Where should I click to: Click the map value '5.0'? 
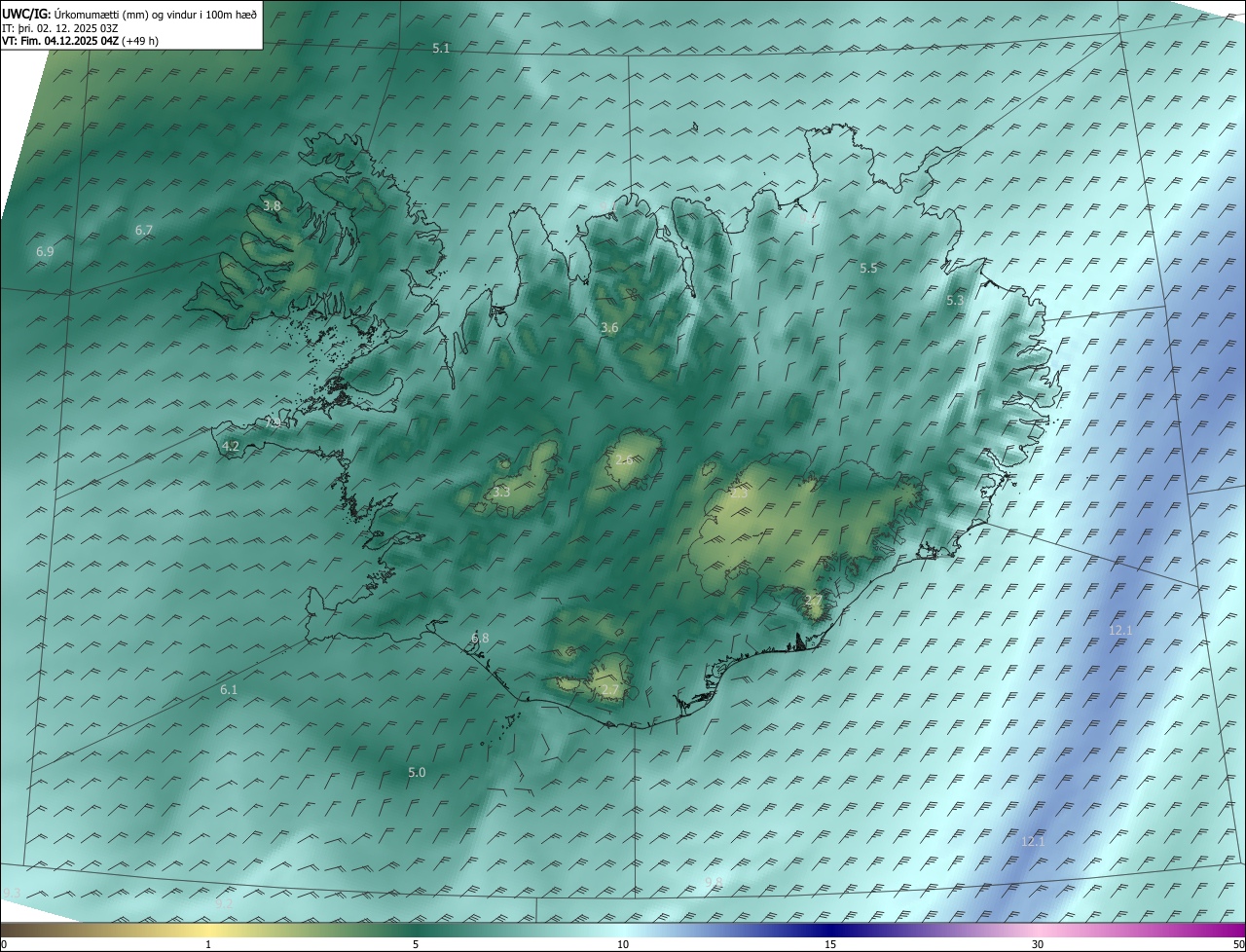point(417,772)
